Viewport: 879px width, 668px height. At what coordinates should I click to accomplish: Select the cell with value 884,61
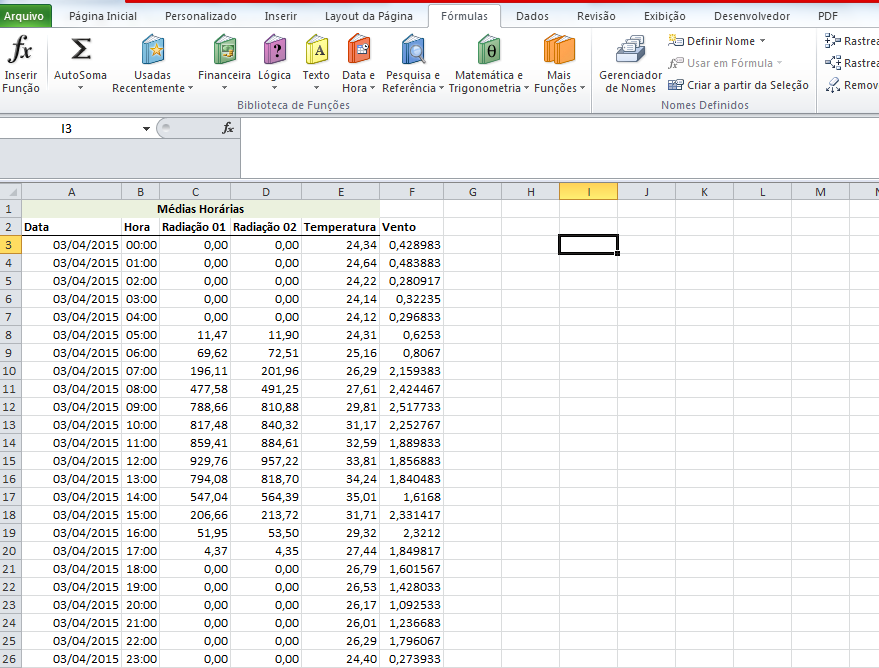pos(266,443)
